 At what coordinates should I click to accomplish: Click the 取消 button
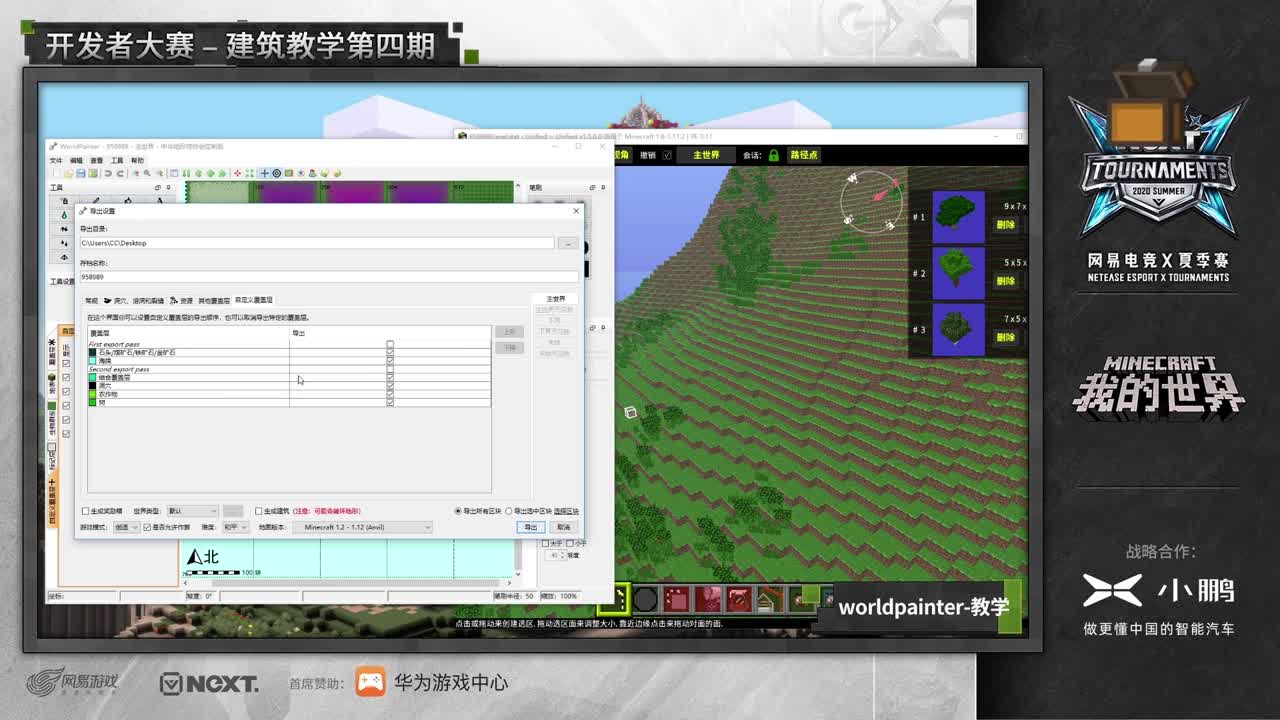(564, 527)
